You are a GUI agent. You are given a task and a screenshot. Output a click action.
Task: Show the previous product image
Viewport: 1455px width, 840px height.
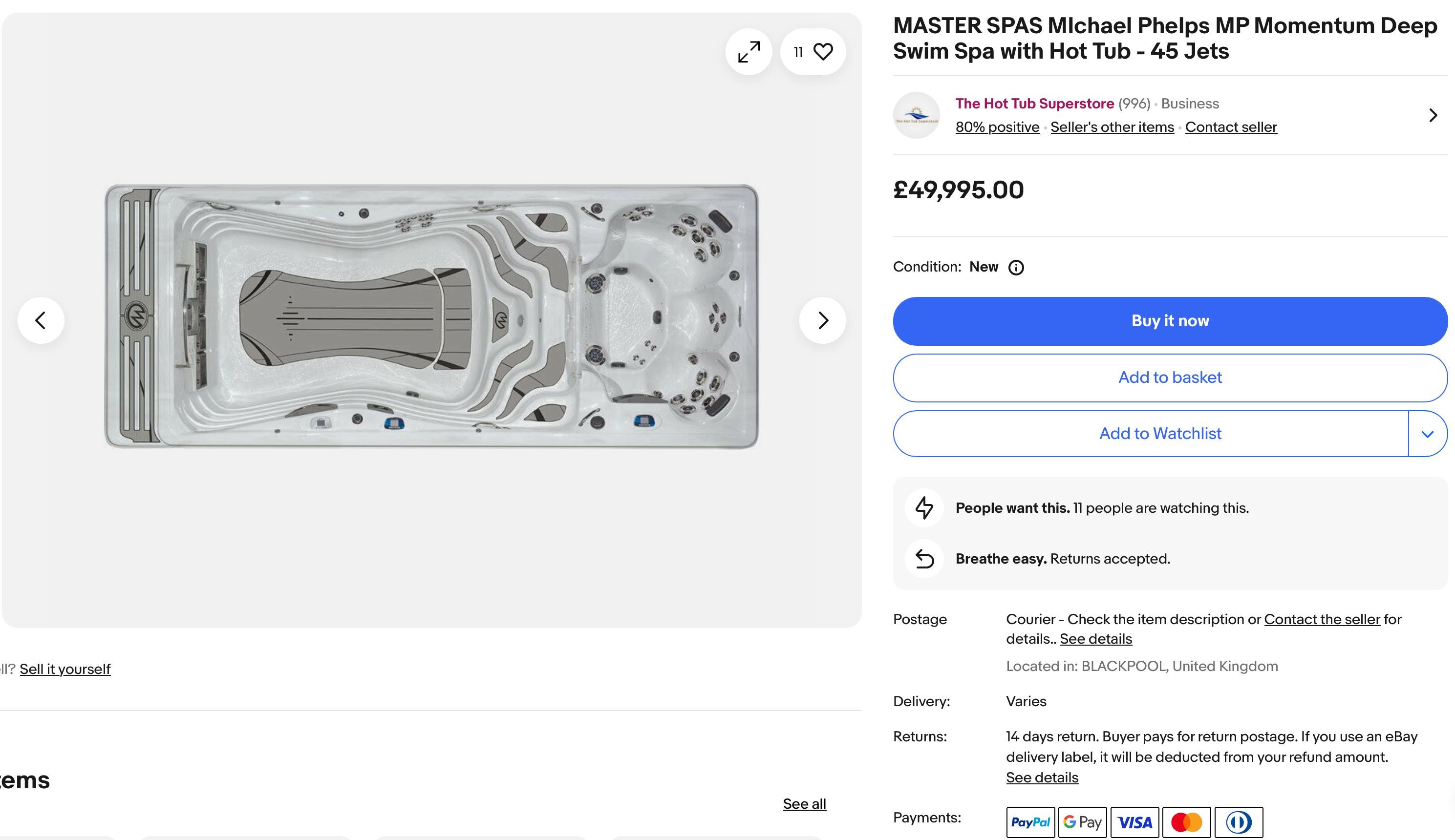click(x=41, y=320)
